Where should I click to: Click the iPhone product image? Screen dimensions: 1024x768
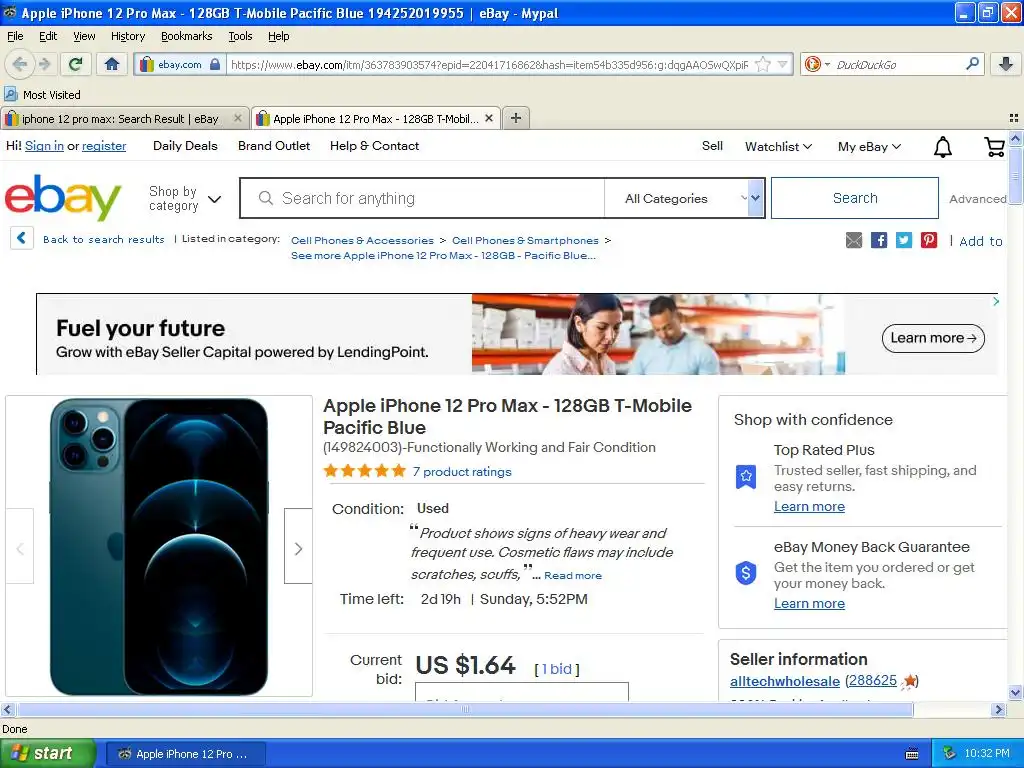[159, 547]
